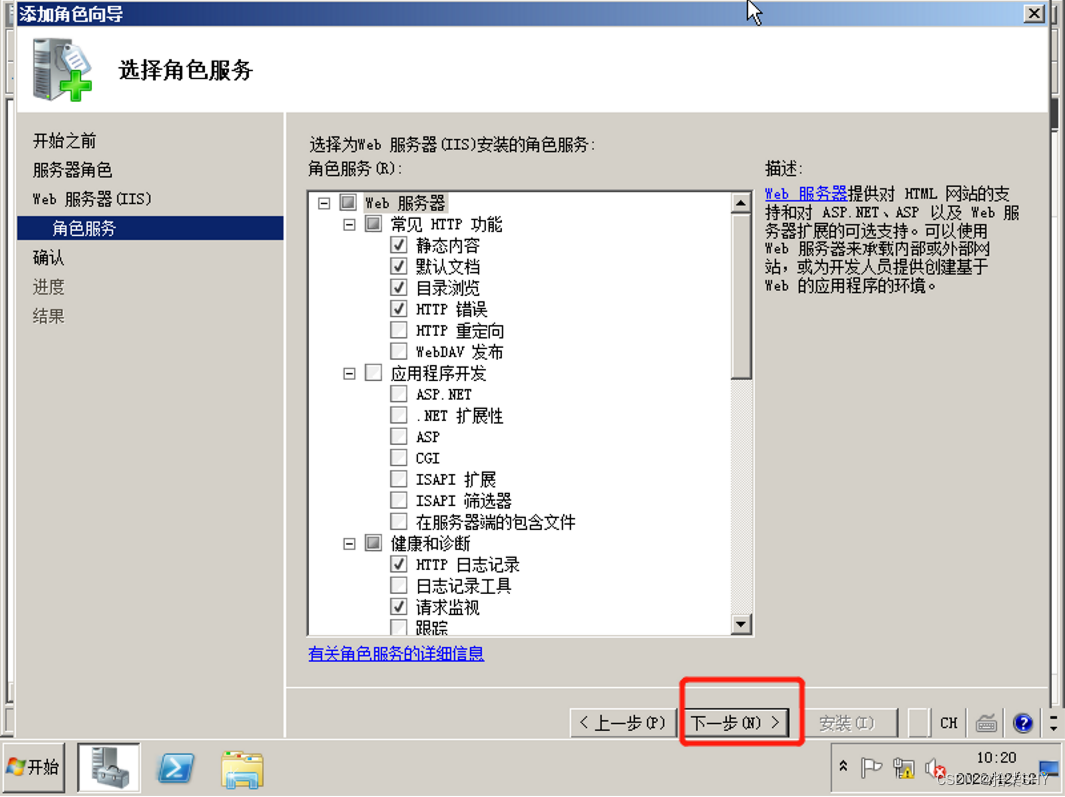Check the 日志记录工具 checkbox

click(399, 585)
